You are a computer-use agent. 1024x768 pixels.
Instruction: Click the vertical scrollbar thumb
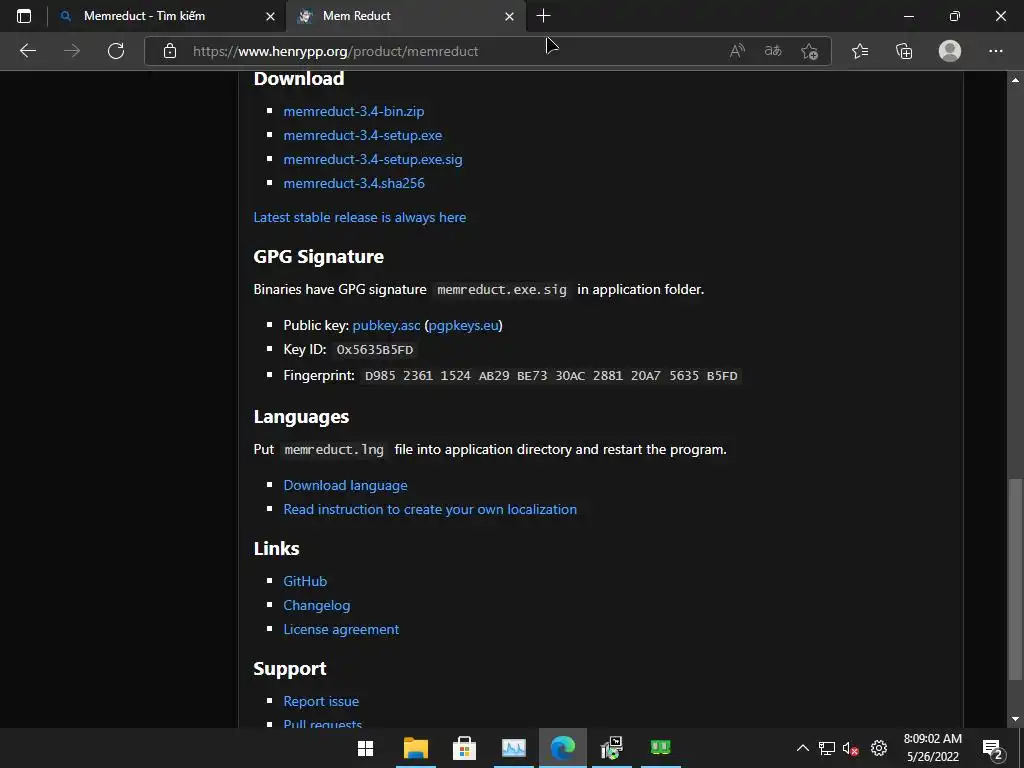click(1015, 579)
